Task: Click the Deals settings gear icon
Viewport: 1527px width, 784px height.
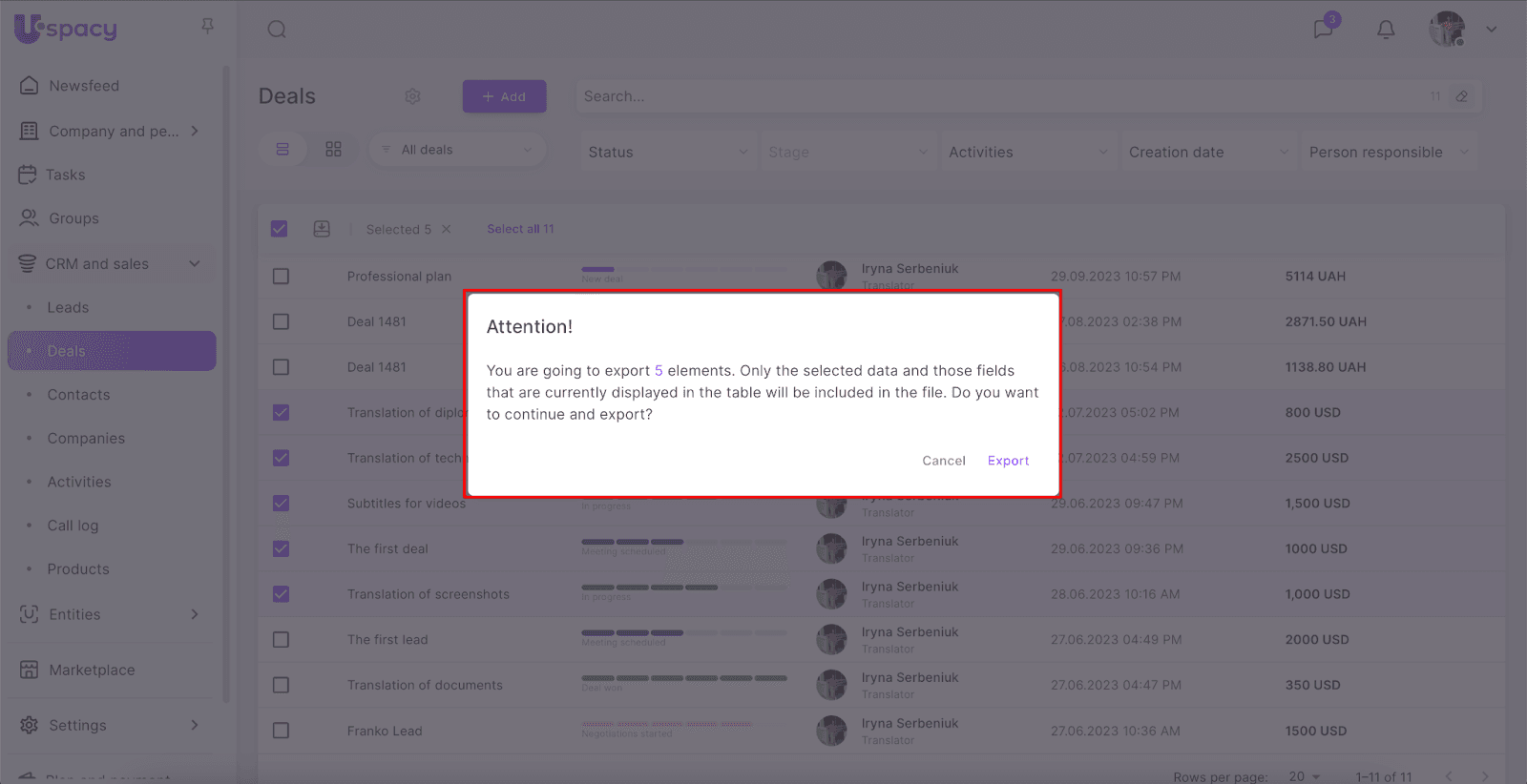Action: [412, 96]
